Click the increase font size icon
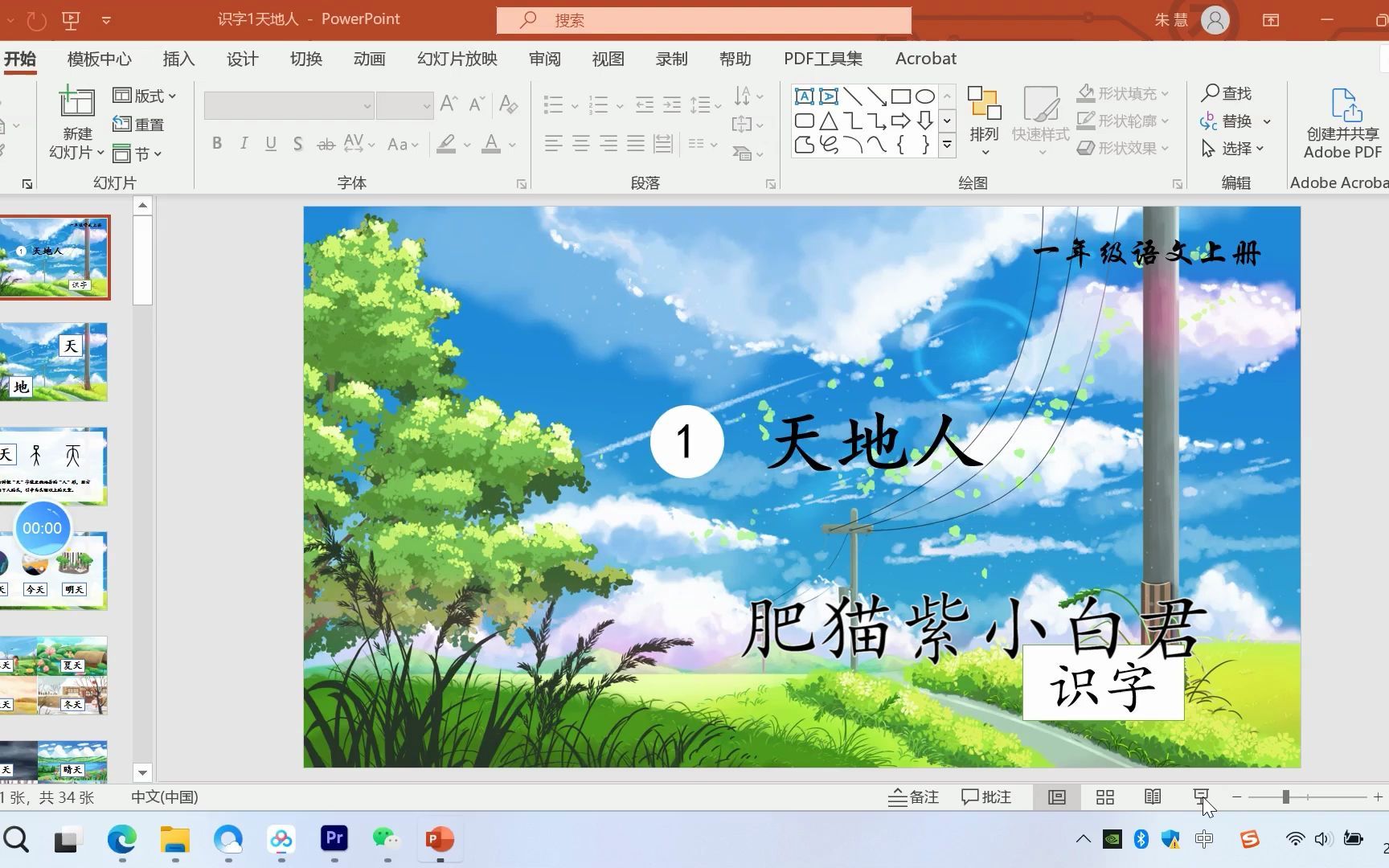Screen dimensions: 1389x868 click(x=449, y=104)
